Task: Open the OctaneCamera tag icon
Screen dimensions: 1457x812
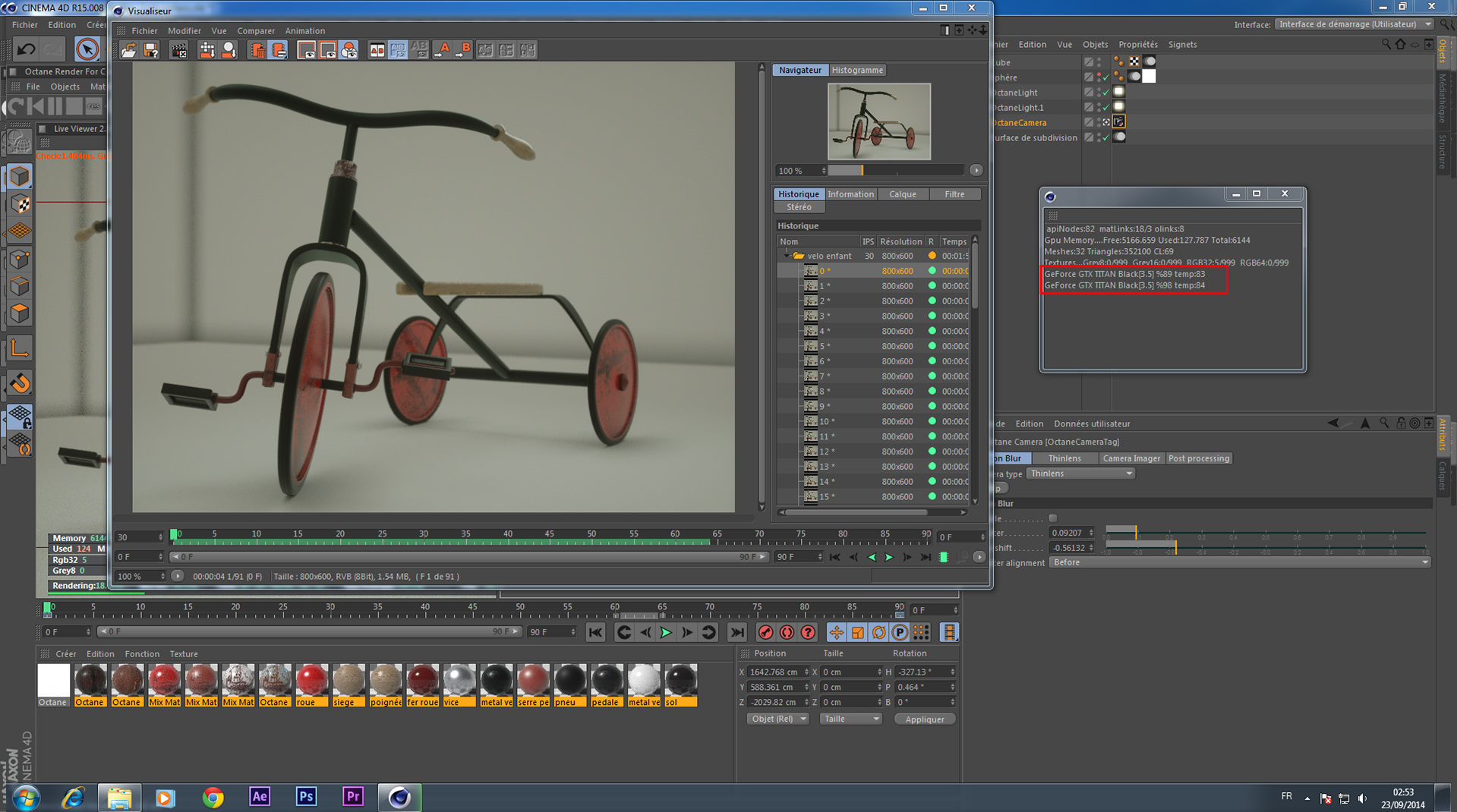Action: point(1119,122)
